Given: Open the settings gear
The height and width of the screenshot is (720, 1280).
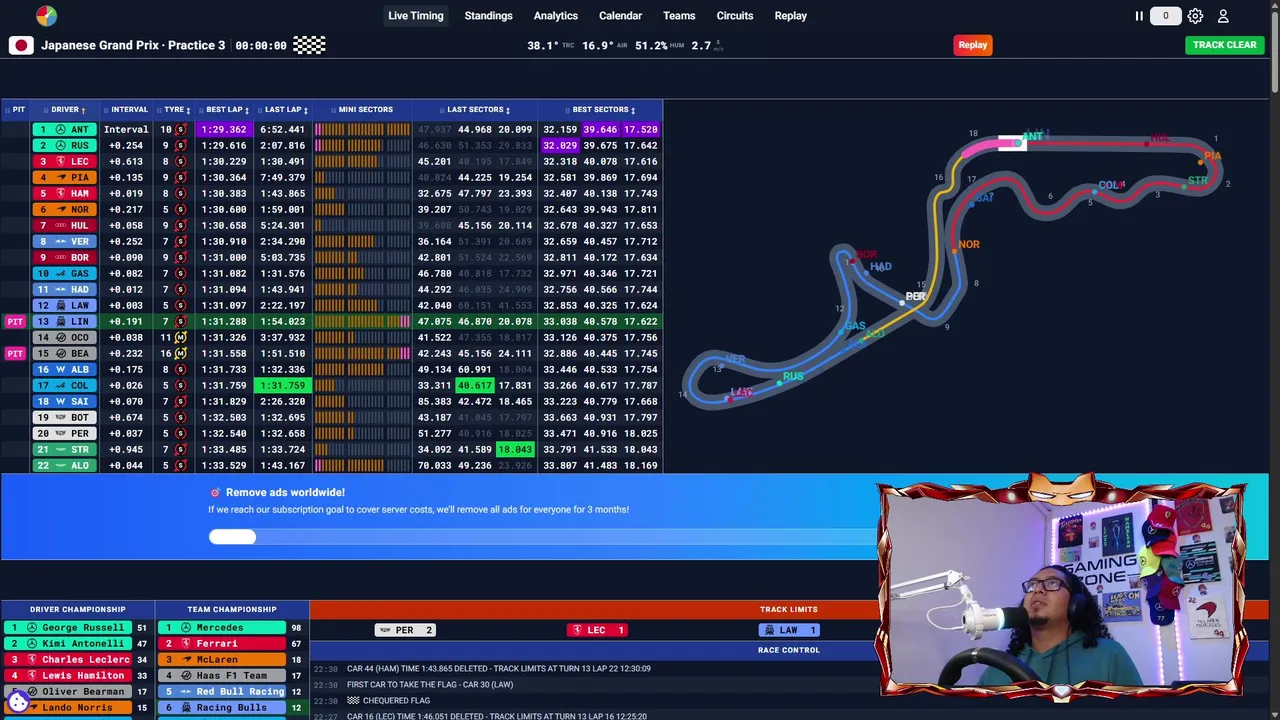Looking at the screenshot, I should coord(1195,16).
